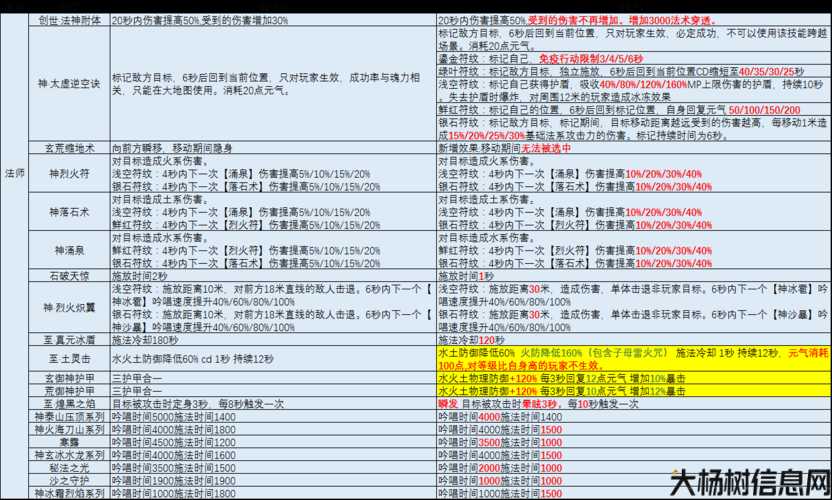Select the 神冰霜烈焰系列 name cell
Viewport: 832px width, 500px height.
point(70,493)
